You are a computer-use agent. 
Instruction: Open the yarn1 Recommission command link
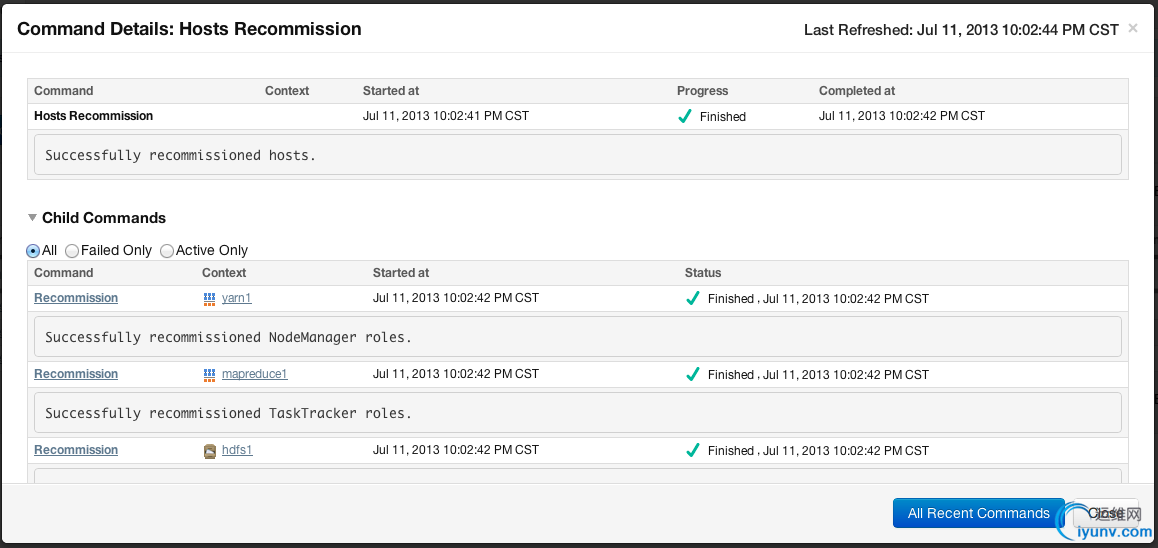tap(76, 298)
